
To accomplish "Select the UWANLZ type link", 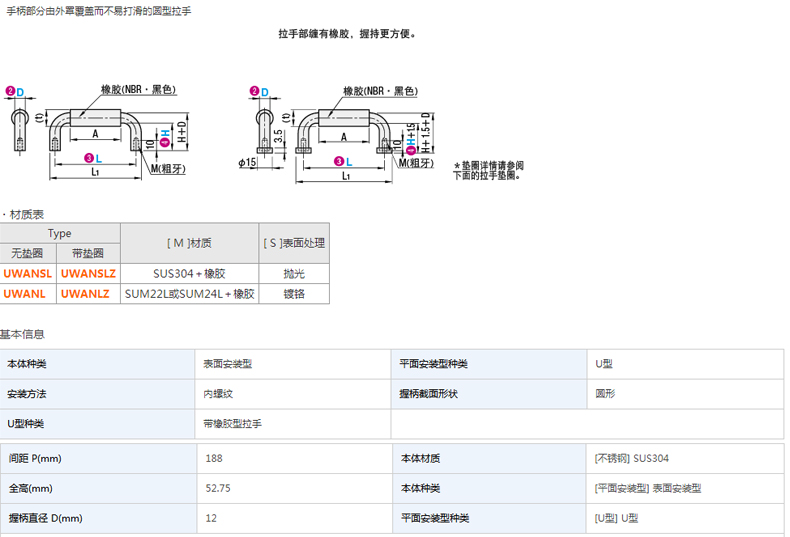I will (85, 294).
